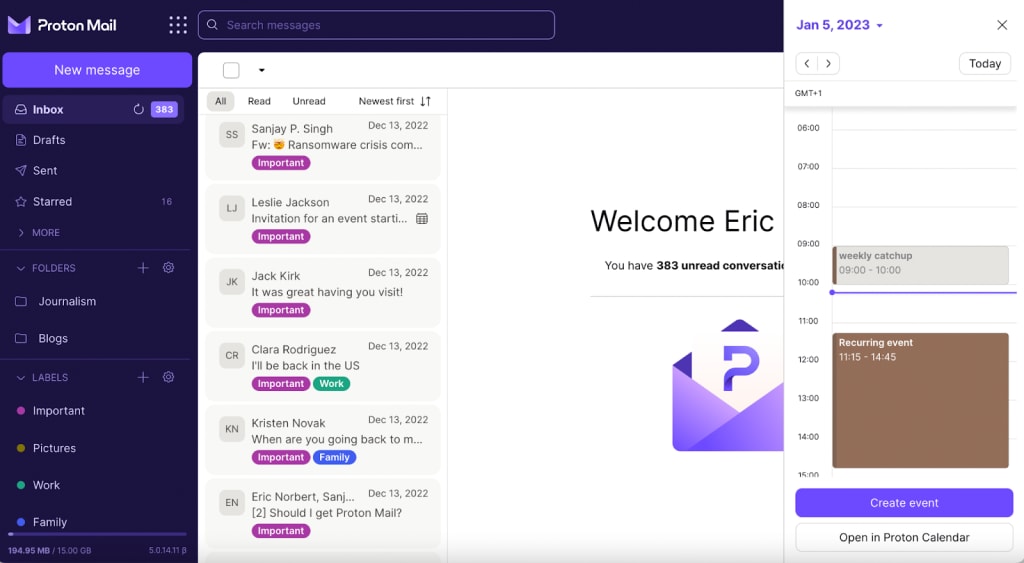Click Important tag on Leslie Jackson email
The image size is (1024, 563).
click(x=281, y=236)
